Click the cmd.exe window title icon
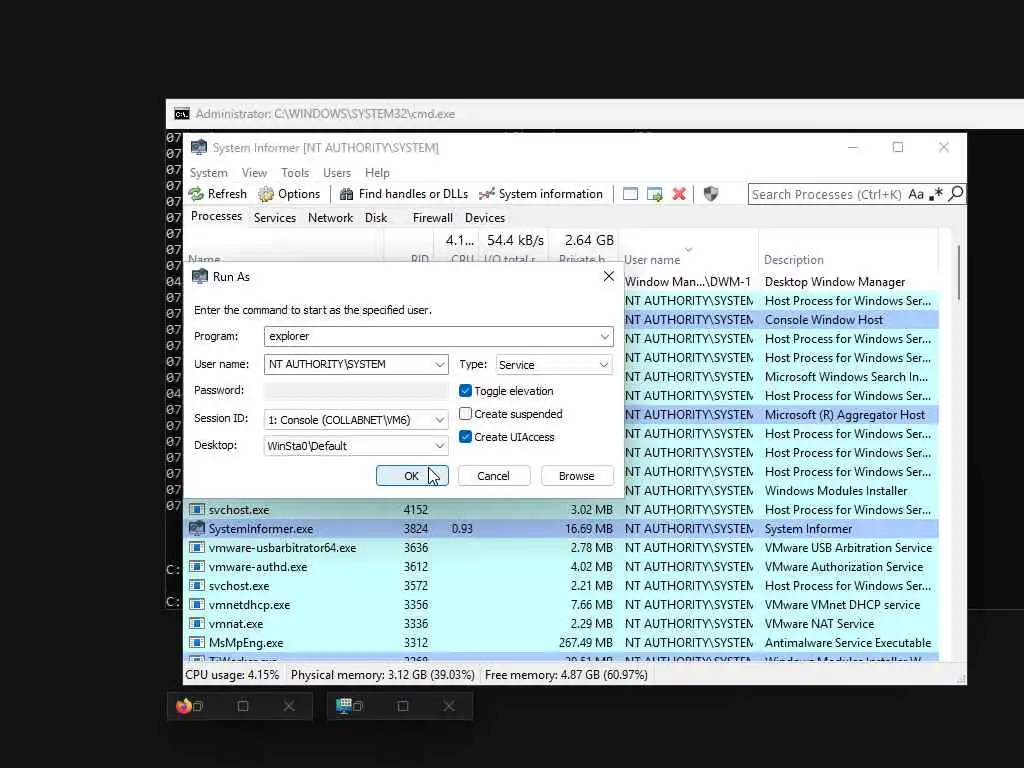The image size is (1024, 768). click(x=182, y=114)
